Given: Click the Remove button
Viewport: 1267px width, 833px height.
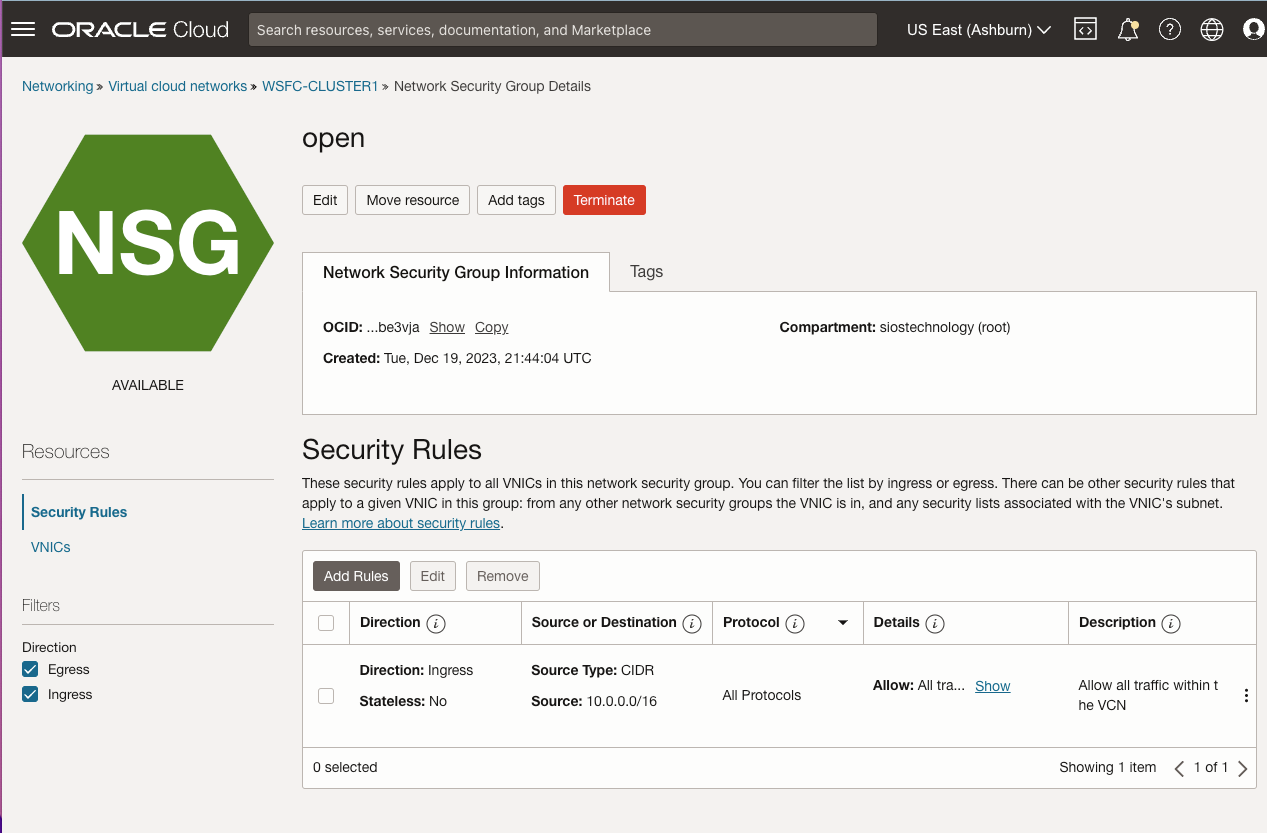Looking at the screenshot, I should pyautogui.click(x=502, y=576).
